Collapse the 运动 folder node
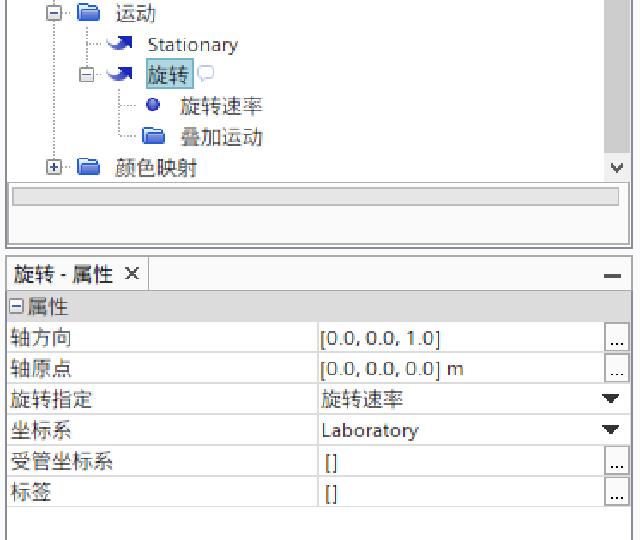640x540 pixels. [x=54, y=12]
